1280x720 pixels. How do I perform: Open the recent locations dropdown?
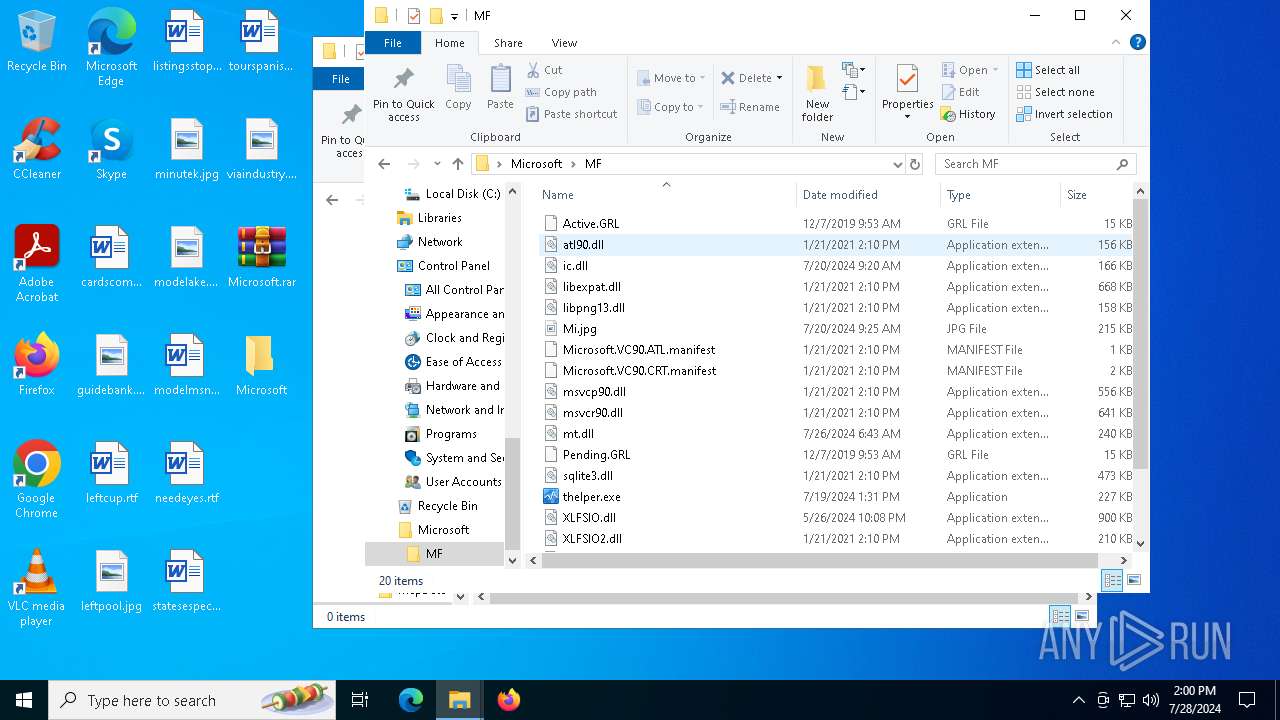(x=437, y=164)
